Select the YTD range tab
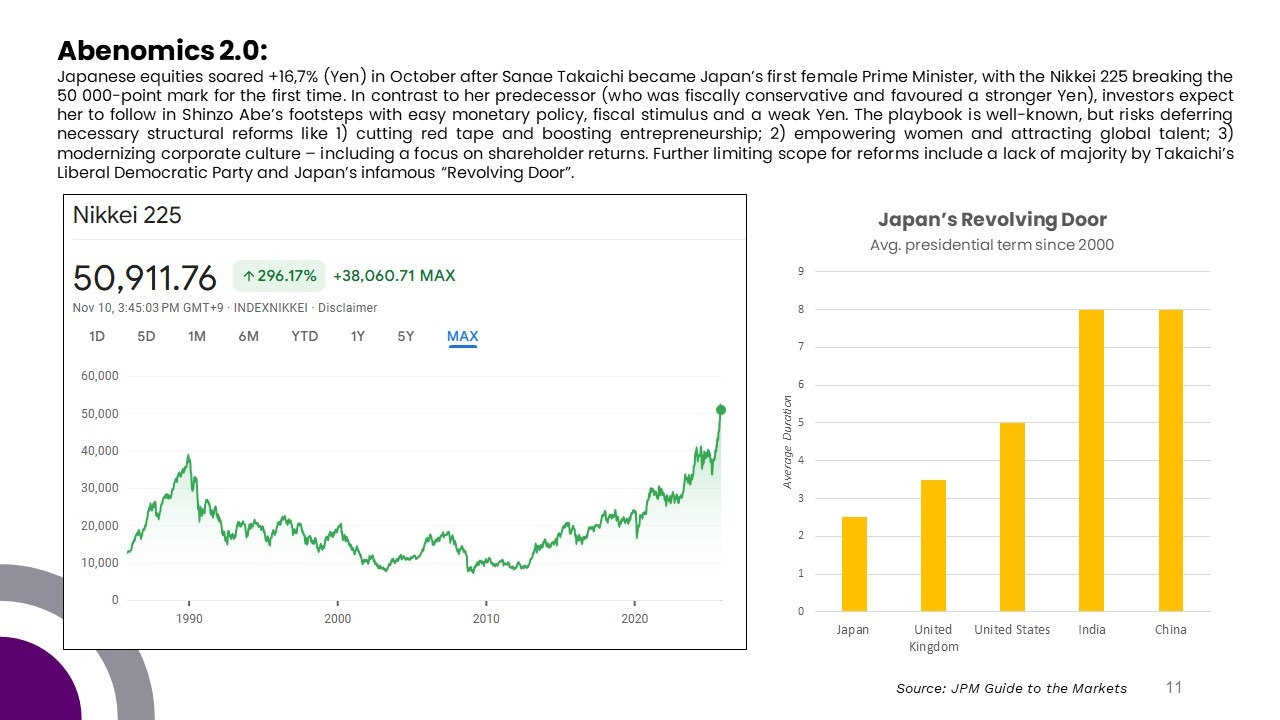The image size is (1280, 720). 304,336
